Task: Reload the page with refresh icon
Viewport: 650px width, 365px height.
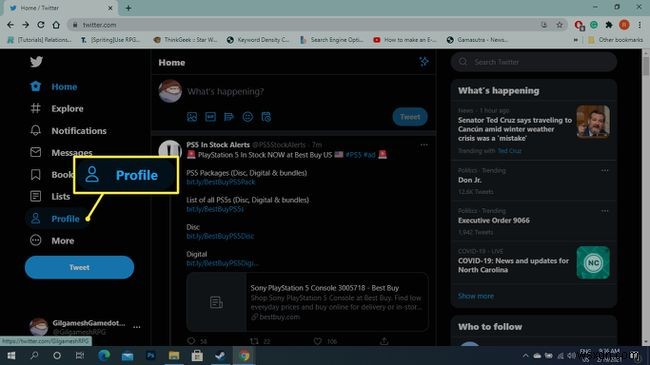Action: coord(41,25)
